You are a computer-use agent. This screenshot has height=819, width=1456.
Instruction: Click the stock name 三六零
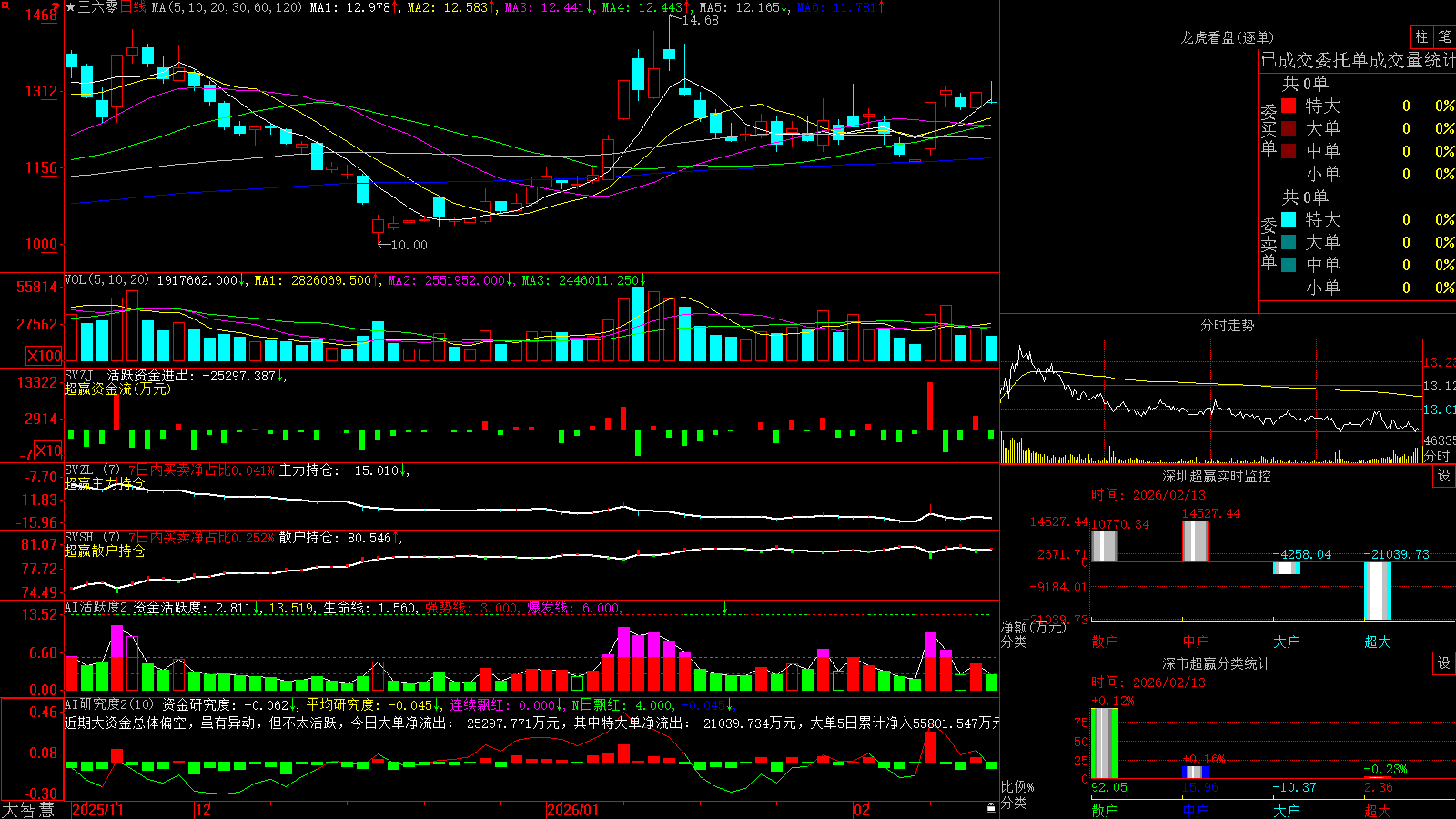[97, 7]
